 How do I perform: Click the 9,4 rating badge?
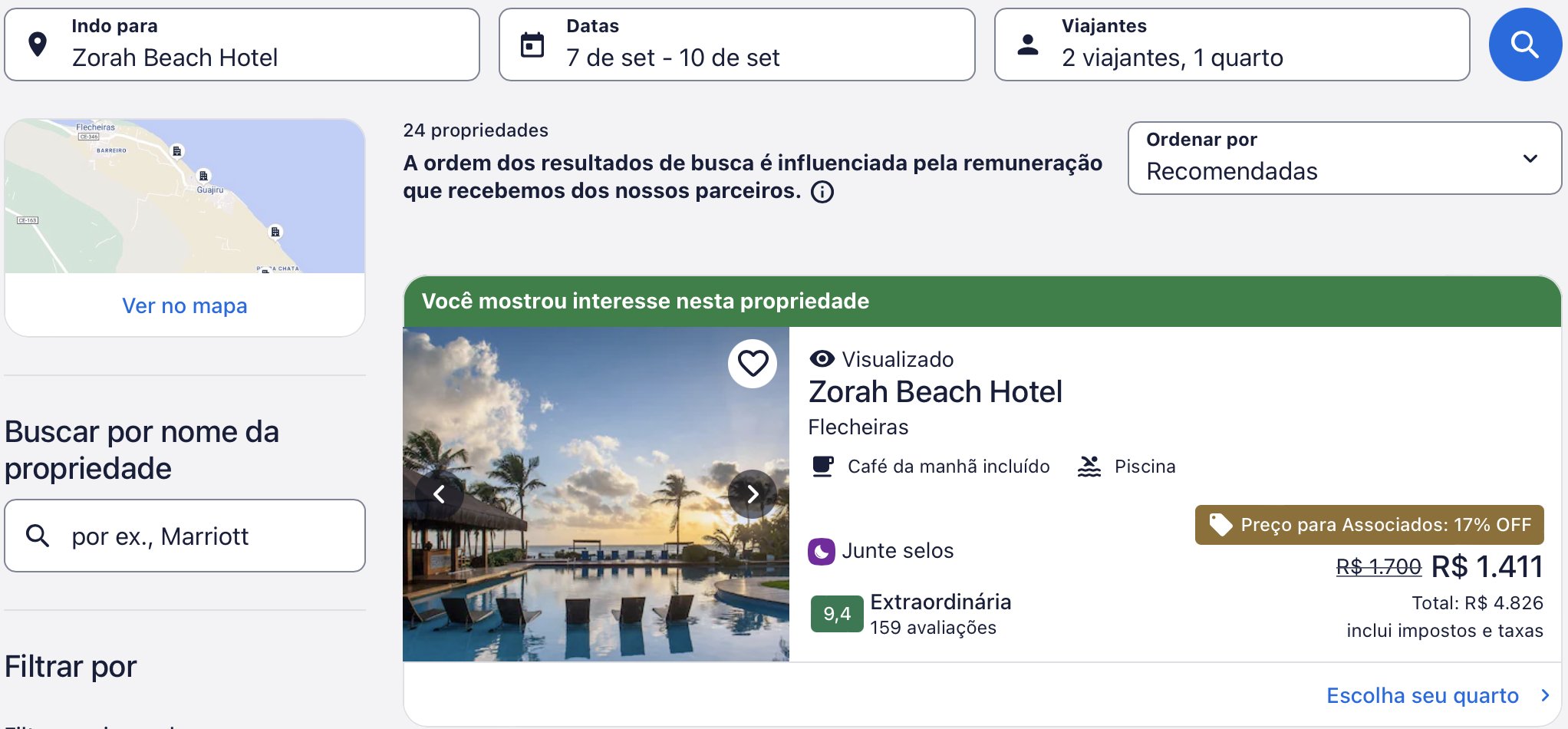[837, 614]
